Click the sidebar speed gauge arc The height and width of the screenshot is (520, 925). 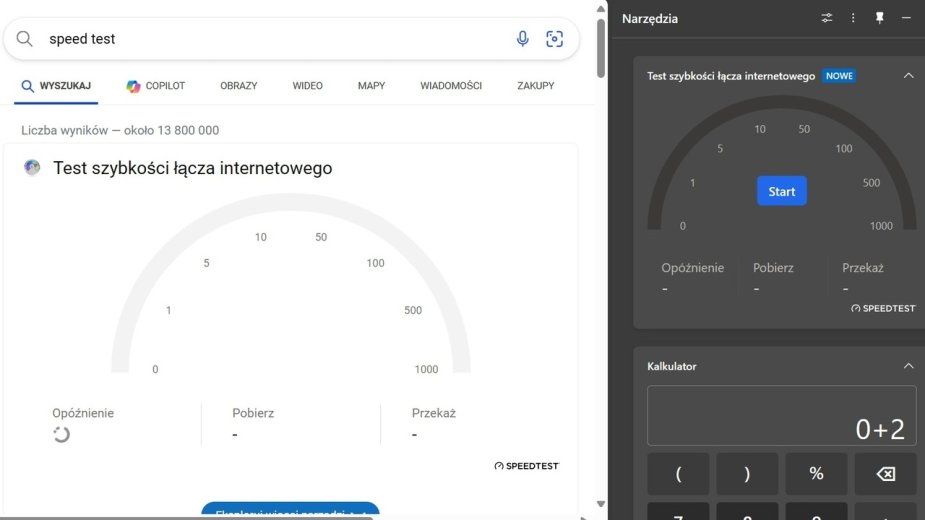coord(782,102)
